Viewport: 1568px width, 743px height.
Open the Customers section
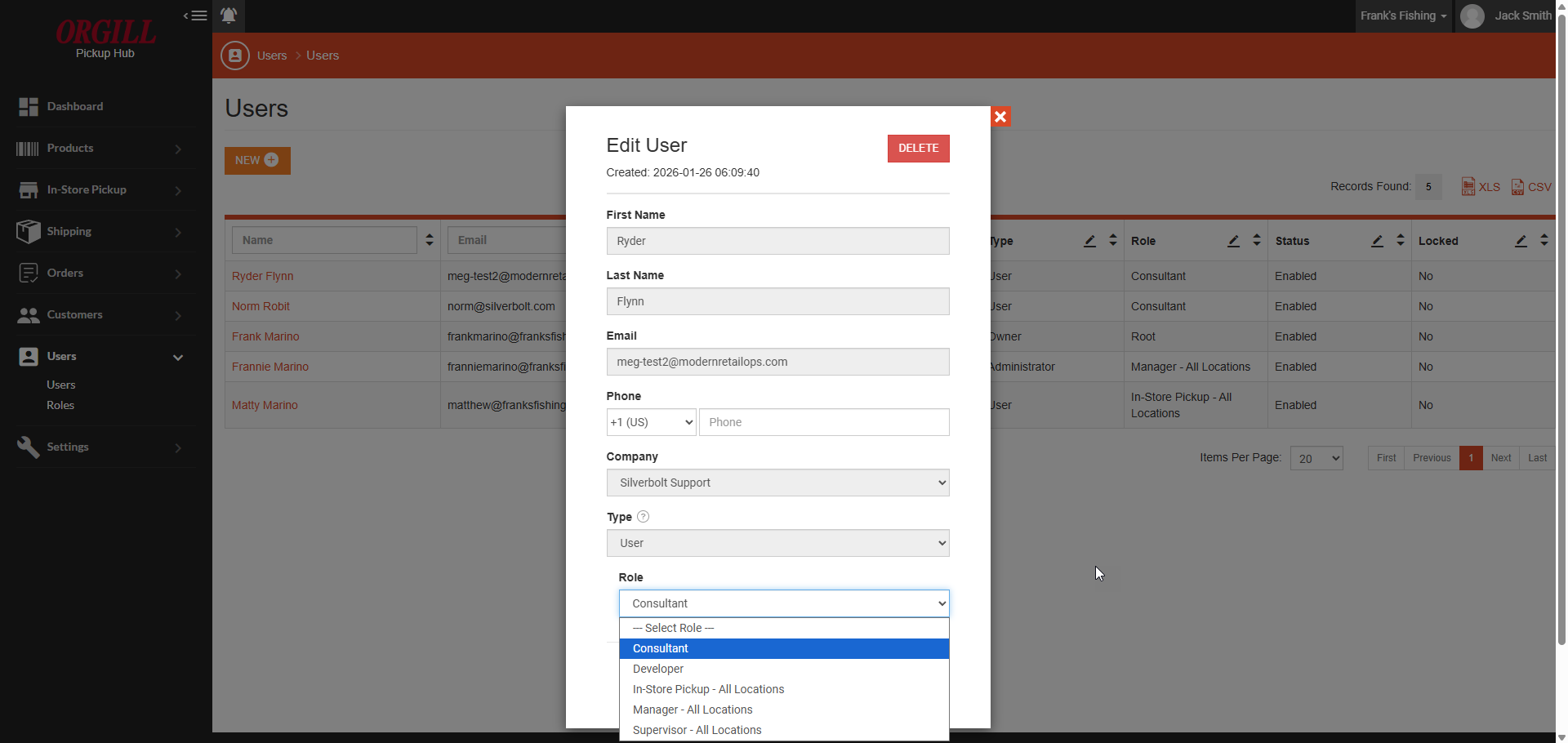[74, 314]
